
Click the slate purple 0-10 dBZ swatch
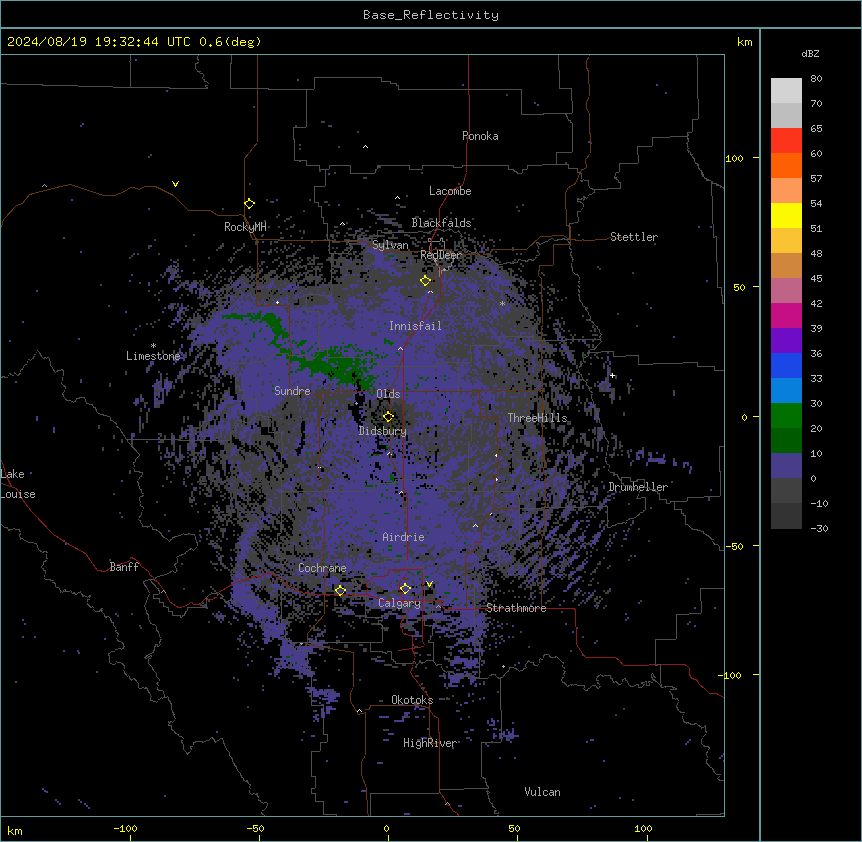pyautogui.click(x=786, y=466)
